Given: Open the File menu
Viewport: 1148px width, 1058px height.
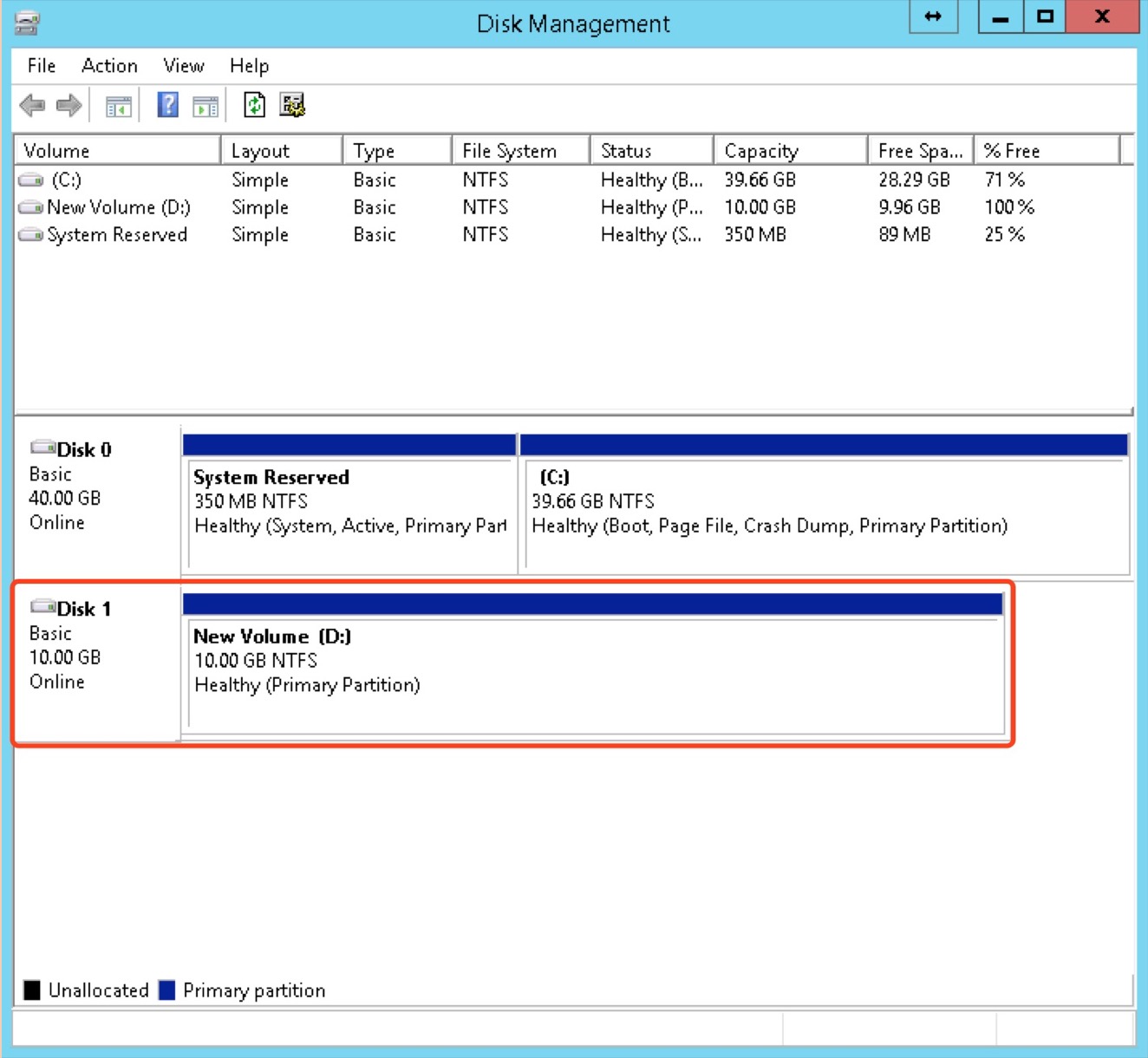Looking at the screenshot, I should point(42,66).
